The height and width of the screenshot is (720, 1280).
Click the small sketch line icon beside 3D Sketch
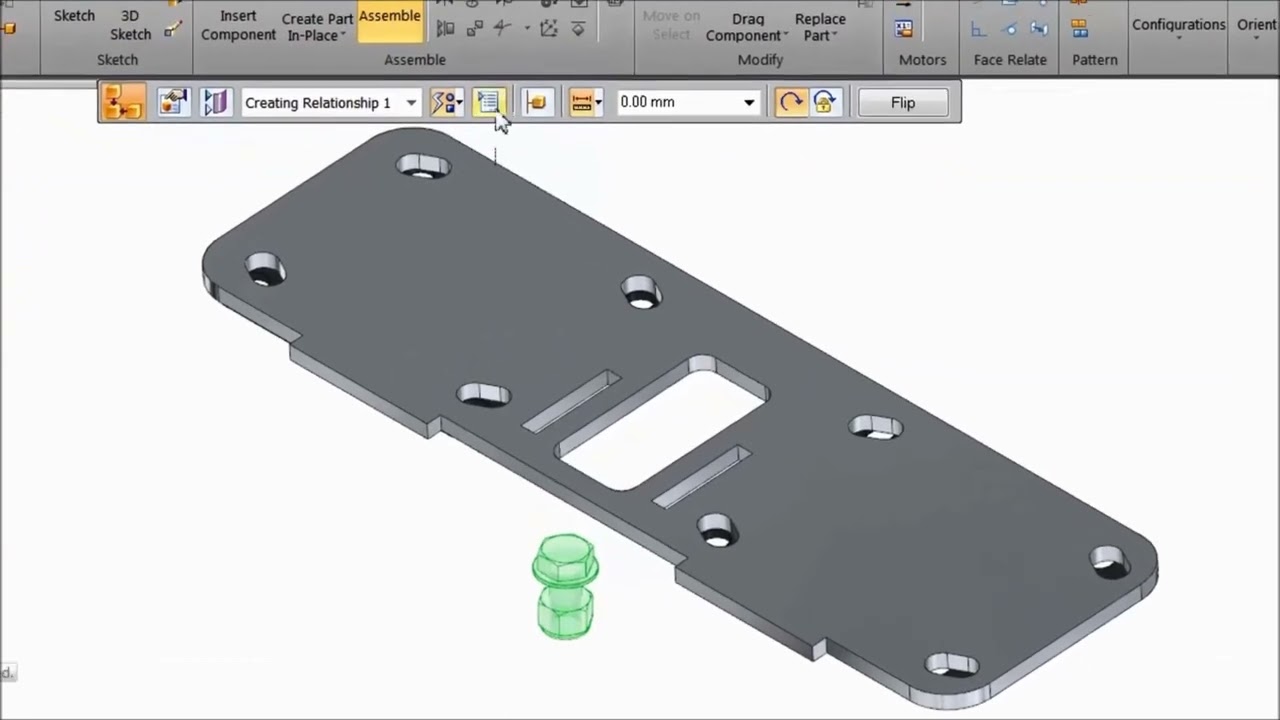coord(173,29)
